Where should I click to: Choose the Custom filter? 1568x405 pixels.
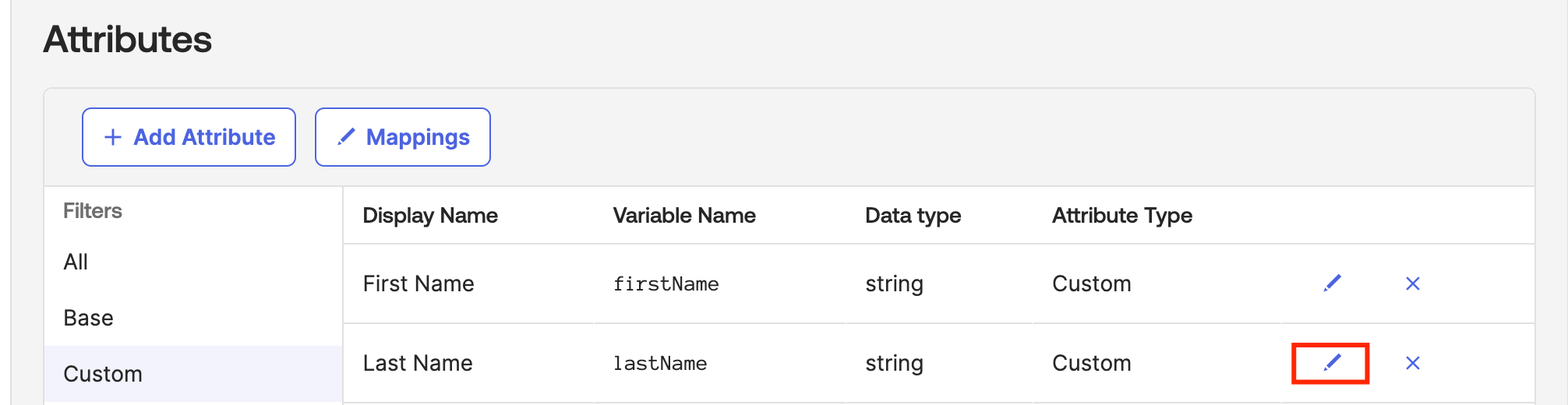click(x=102, y=374)
